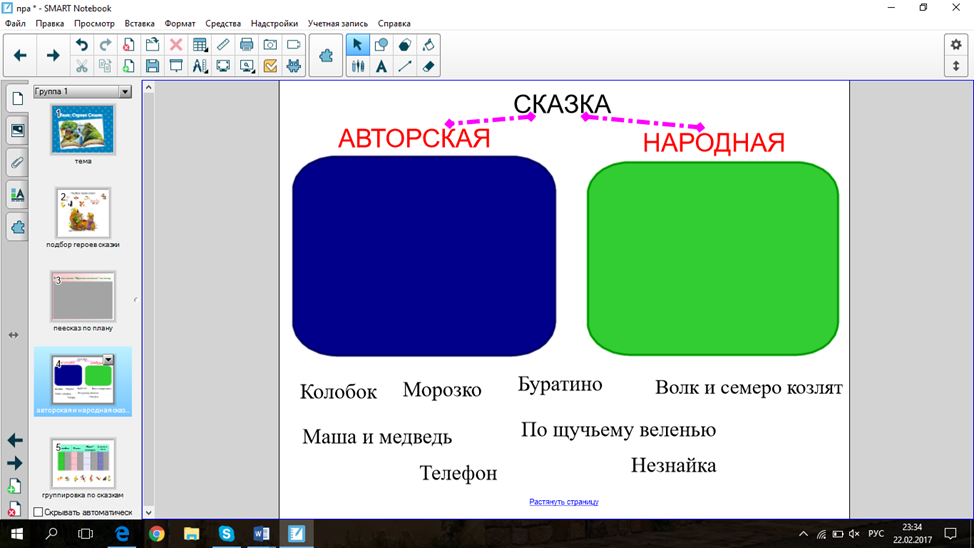Select the Pens tool
Viewport: 974px width, 548px height.
357,66
